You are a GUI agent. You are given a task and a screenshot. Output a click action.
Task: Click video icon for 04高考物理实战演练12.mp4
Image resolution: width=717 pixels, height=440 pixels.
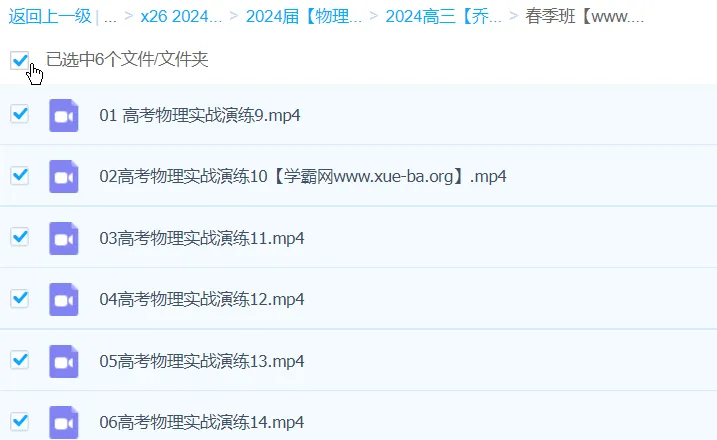point(64,300)
